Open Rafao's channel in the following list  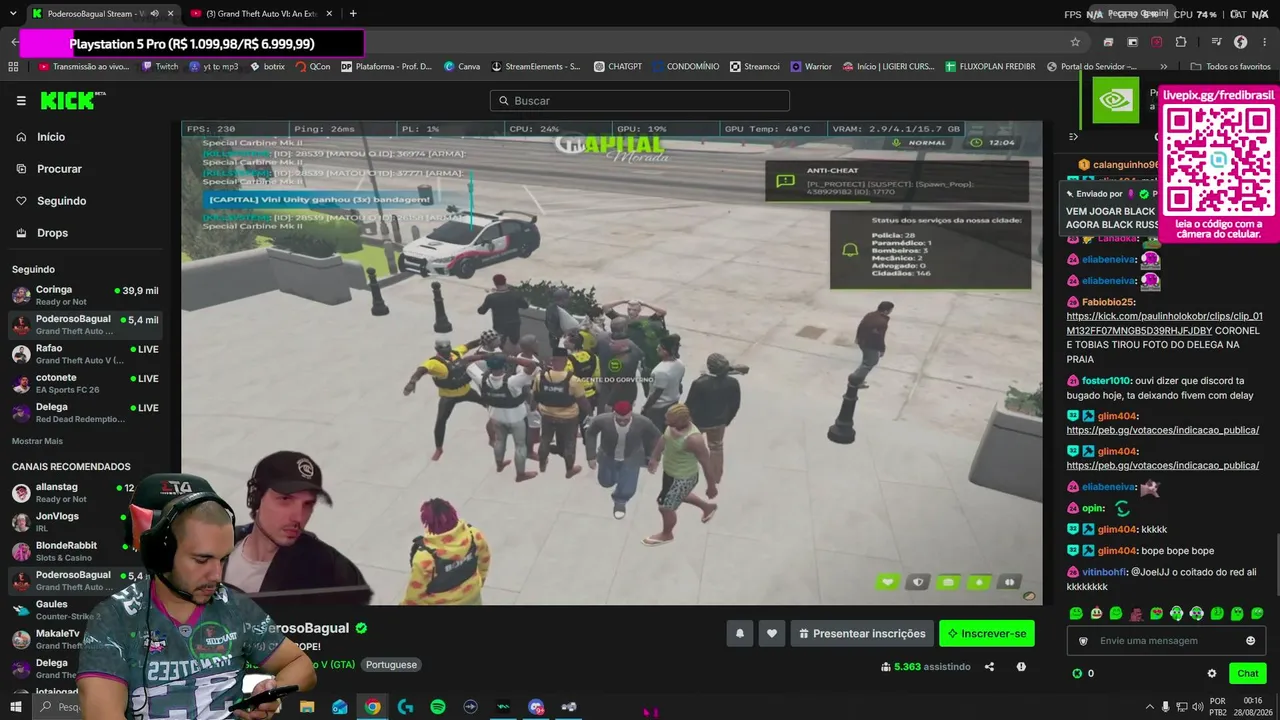[x=85, y=354]
